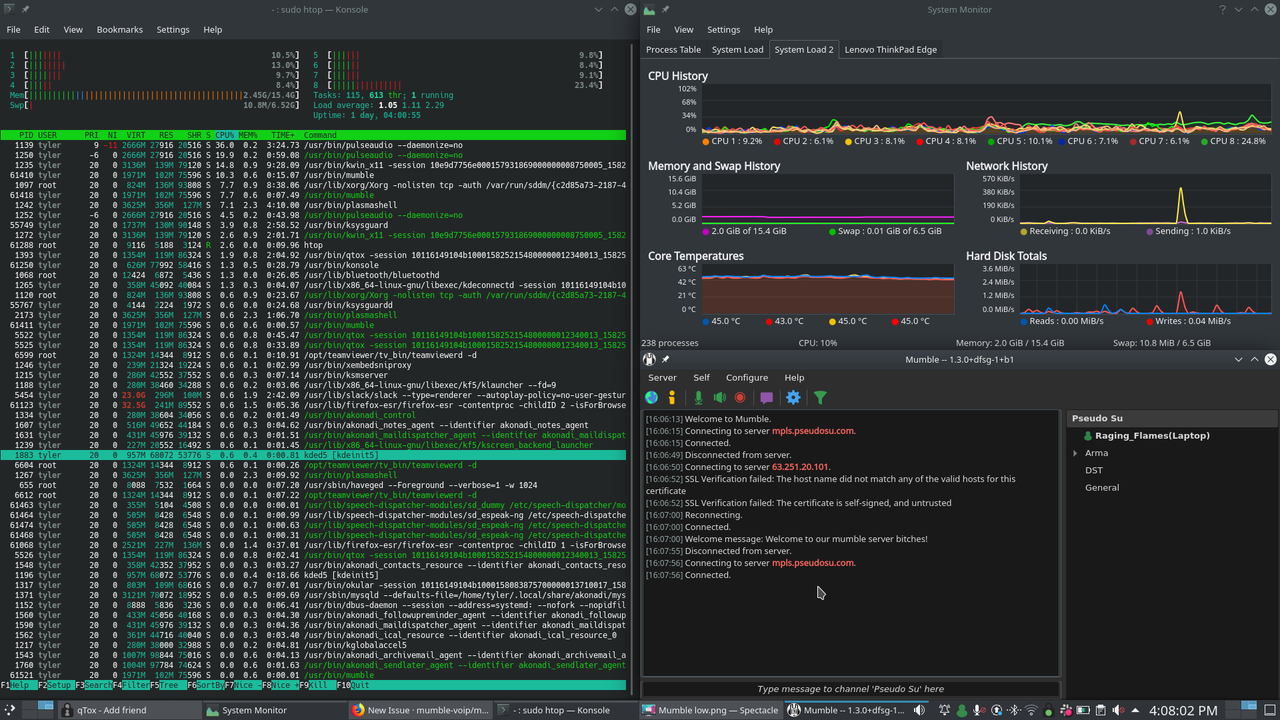Image resolution: width=1280 pixels, height=720 pixels.
Task: Select the highlighted kded5 [kdeinit5] process row
Action: (x=313, y=455)
